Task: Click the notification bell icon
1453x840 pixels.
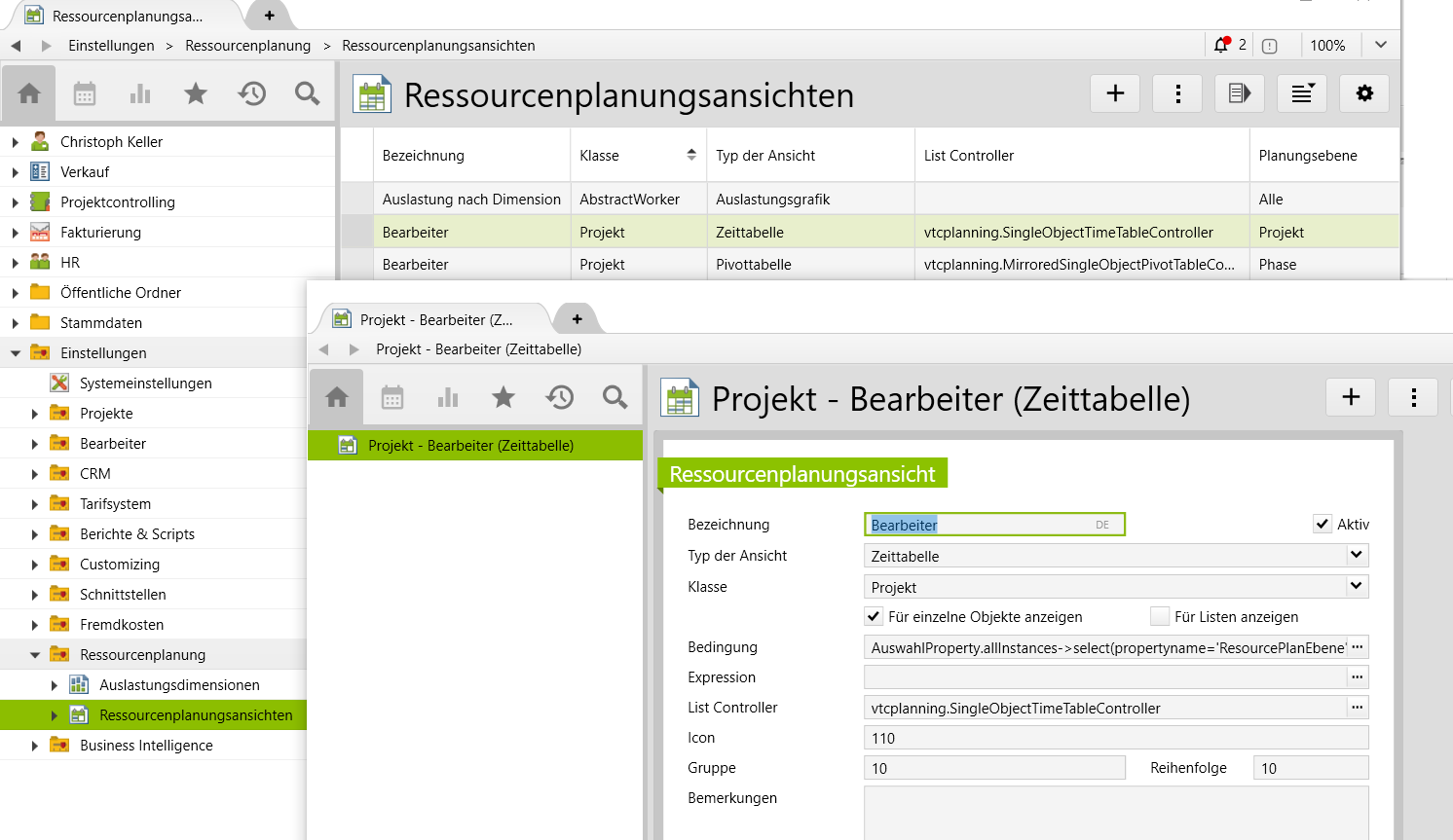Action: [x=1221, y=45]
